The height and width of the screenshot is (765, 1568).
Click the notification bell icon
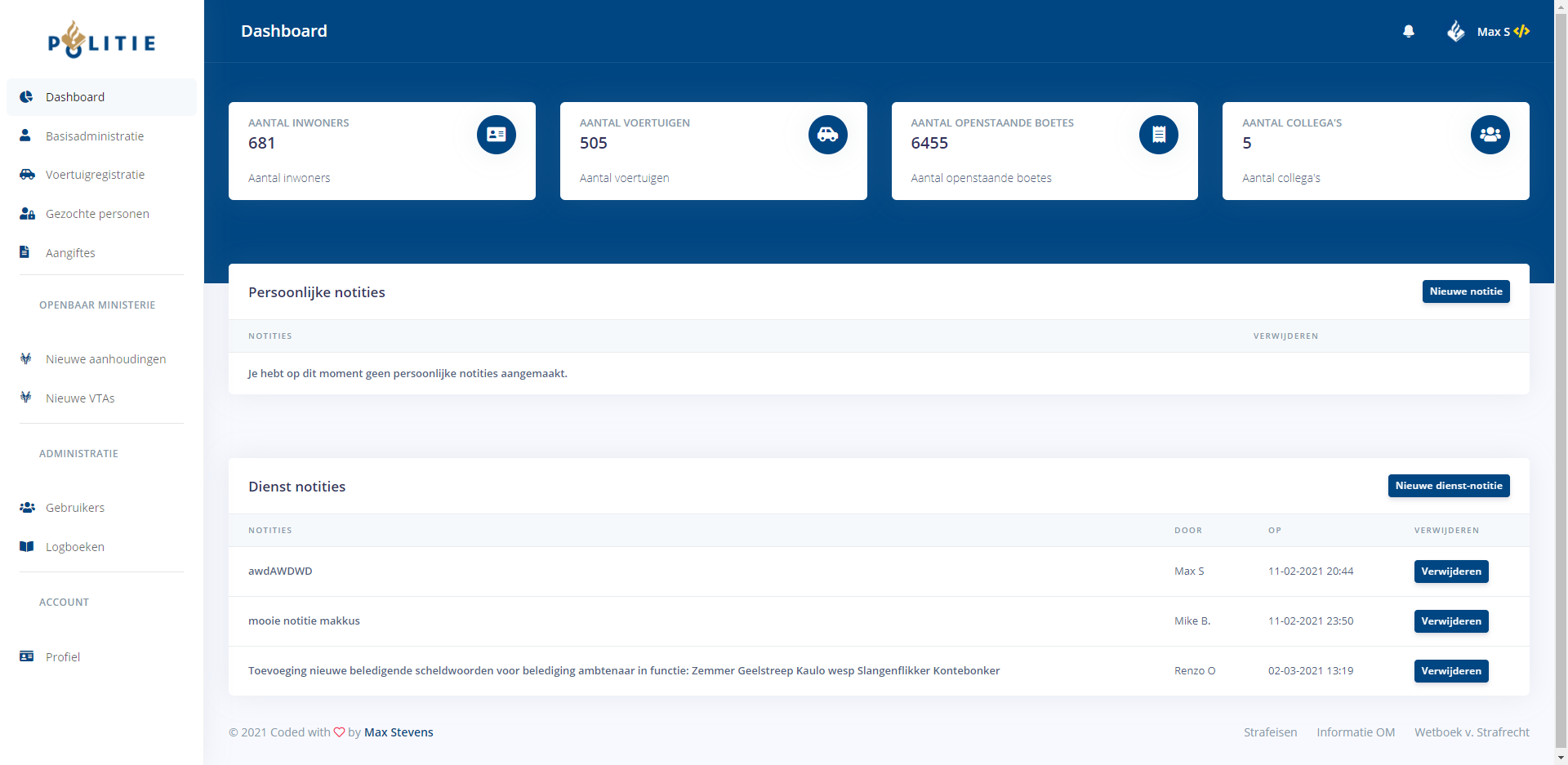tap(1408, 31)
